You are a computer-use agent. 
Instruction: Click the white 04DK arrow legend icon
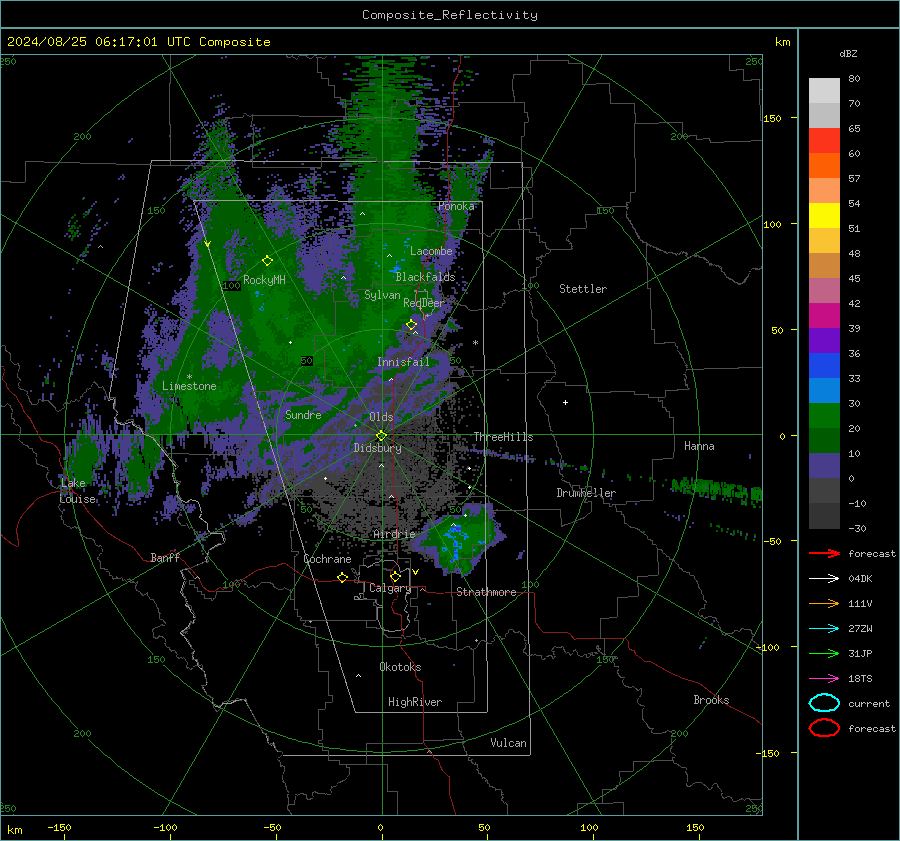point(824,578)
